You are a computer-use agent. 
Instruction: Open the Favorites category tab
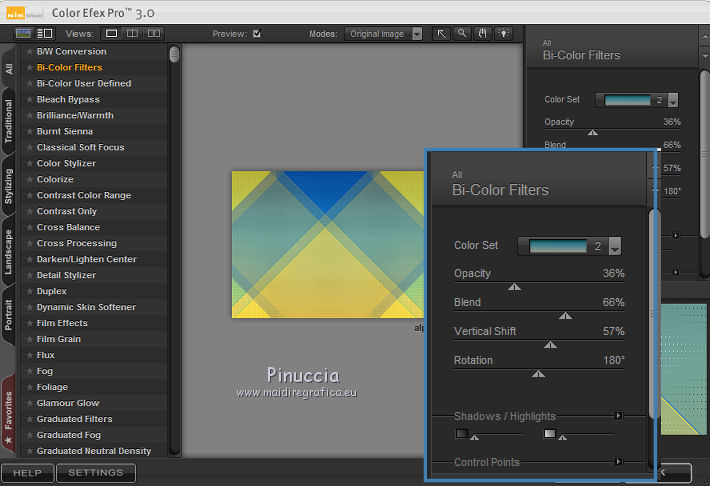pyautogui.click(x=9, y=412)
